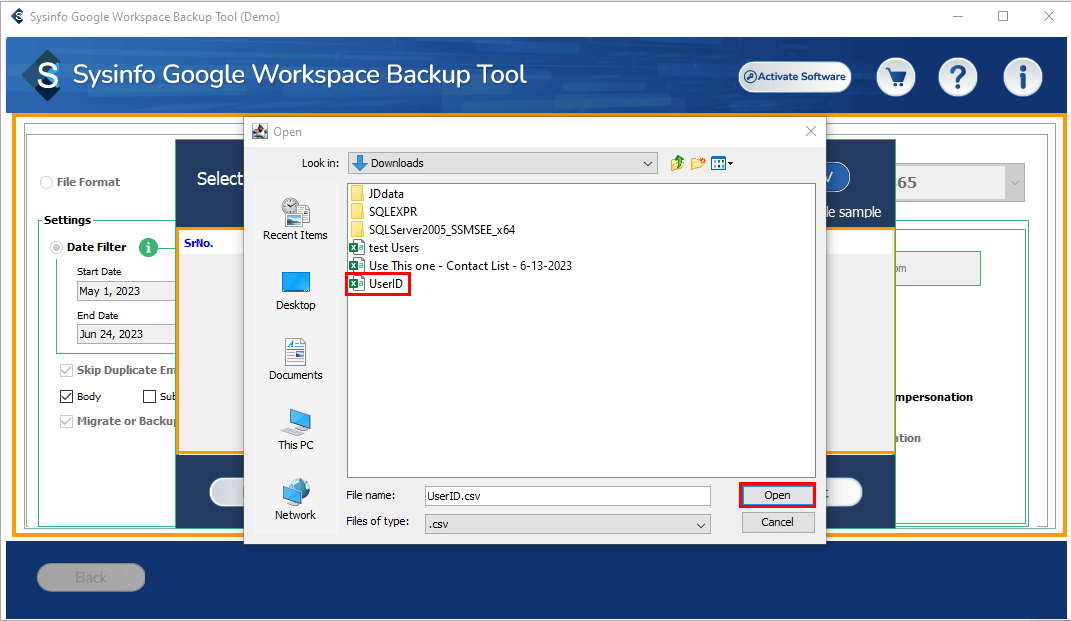The image size is (1071, 621).
Task: Click the Back button
Action: pos(91,578)
